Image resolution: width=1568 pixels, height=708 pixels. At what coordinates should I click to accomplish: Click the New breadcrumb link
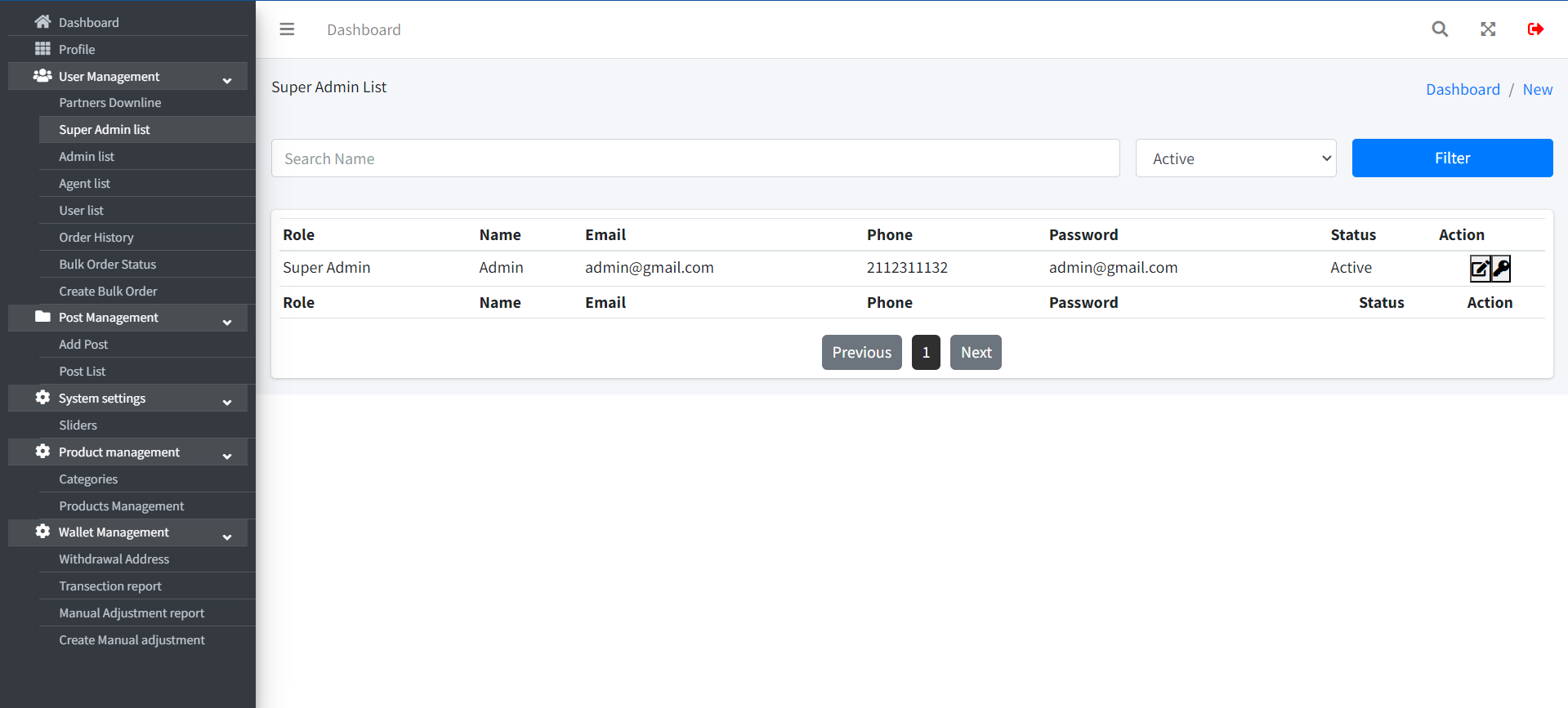pos(1537,90)
